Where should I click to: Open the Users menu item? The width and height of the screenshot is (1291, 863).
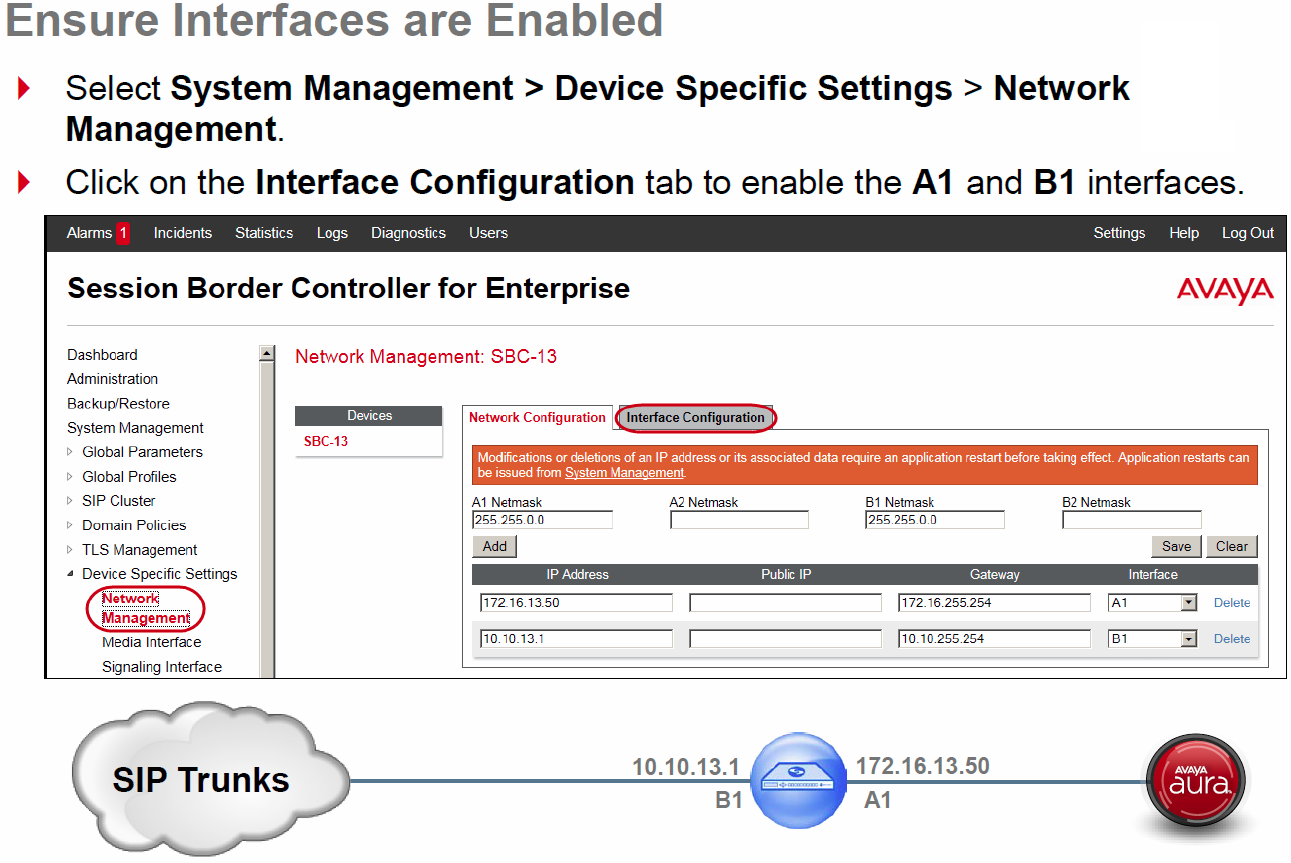[x=488, y=233]
